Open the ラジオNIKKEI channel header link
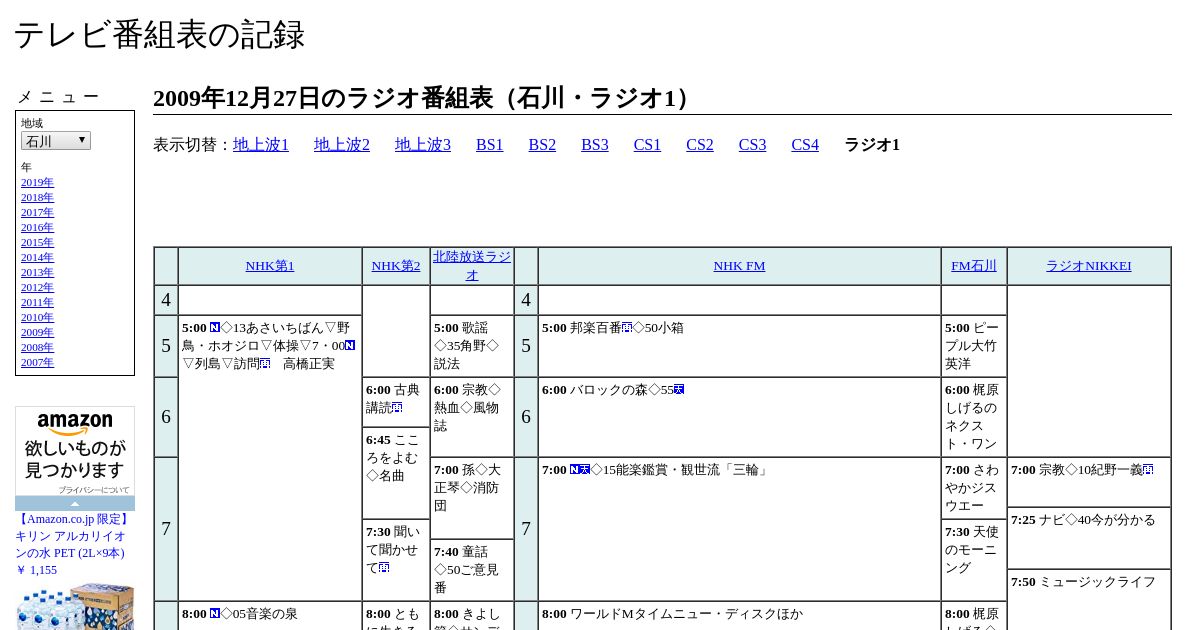Viewport: 1200px width, 630px height. click(x=1089, y=266)
